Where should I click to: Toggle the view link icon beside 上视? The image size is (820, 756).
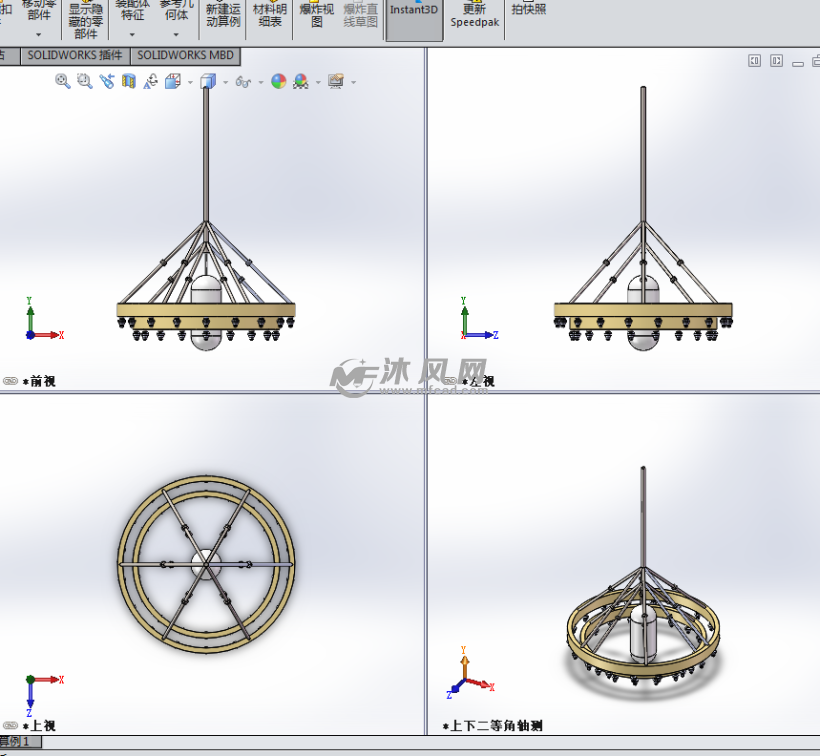pyautogui.click(x=10, y=725)
